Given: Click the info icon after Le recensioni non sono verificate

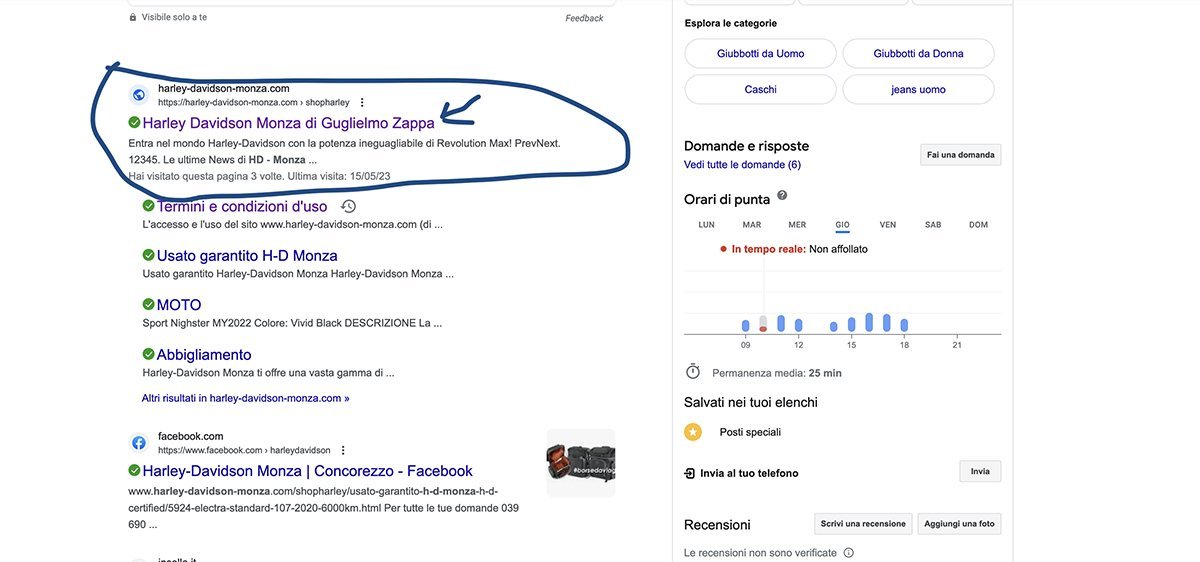Looking at the screenshot, I should (848, 552).
